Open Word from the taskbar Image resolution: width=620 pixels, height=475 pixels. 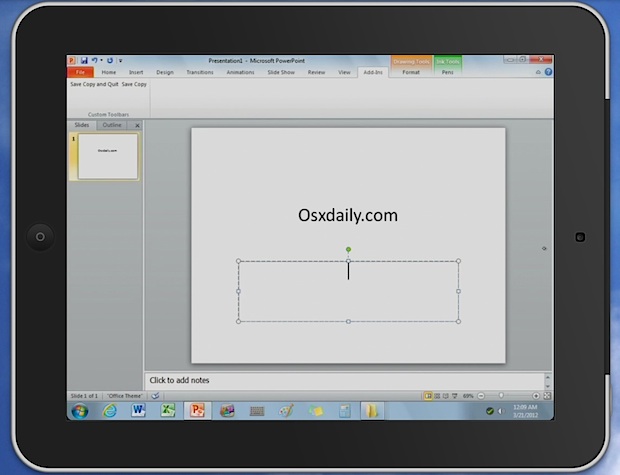tap(138, 411)
